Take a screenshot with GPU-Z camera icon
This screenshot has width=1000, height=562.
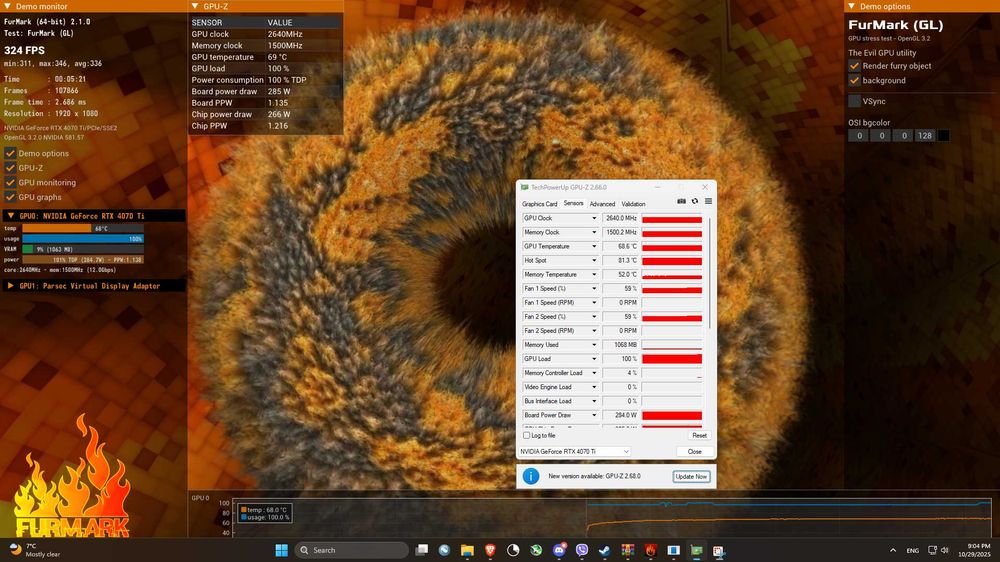[681, 202]
